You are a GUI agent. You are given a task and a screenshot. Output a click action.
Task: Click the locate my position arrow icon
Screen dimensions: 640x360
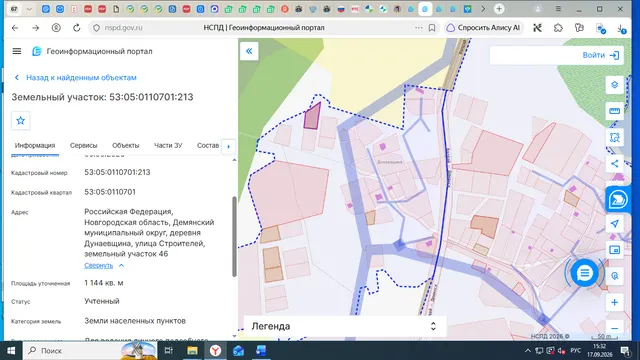click(x=614, y=224)
